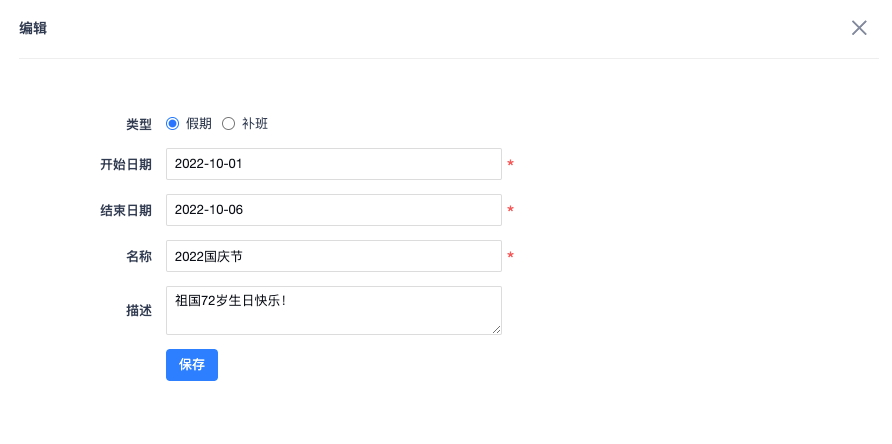Click the 描述 field label

click(x=139, y=310)
